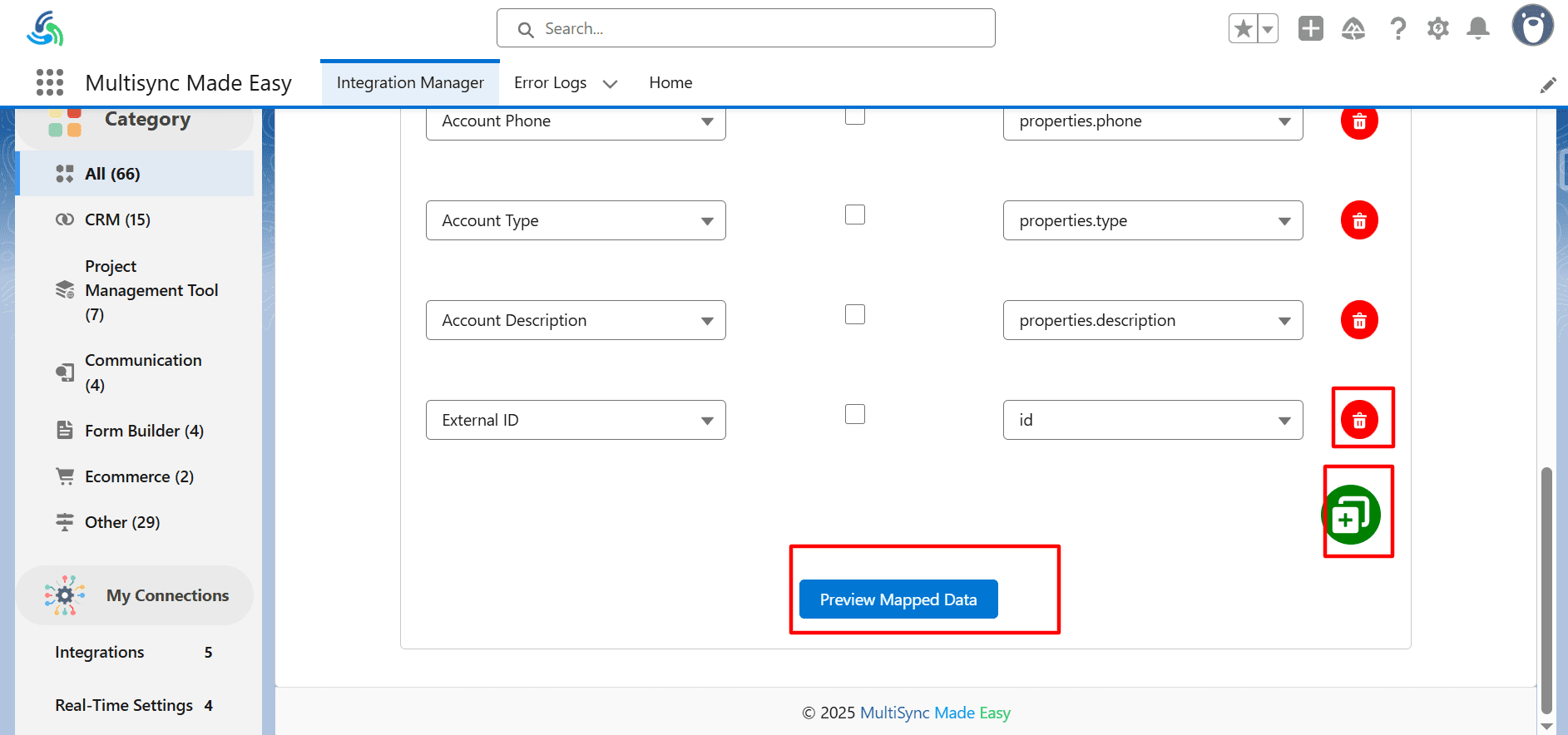Open the global actions plus icon
The height and width of the screenshot is (735, 1568).
(1310, 29)
